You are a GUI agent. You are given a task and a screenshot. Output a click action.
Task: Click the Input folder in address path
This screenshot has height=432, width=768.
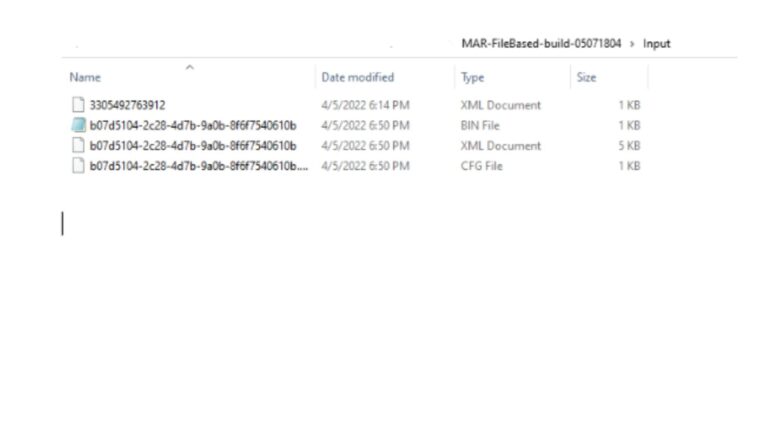click(657, 44)
